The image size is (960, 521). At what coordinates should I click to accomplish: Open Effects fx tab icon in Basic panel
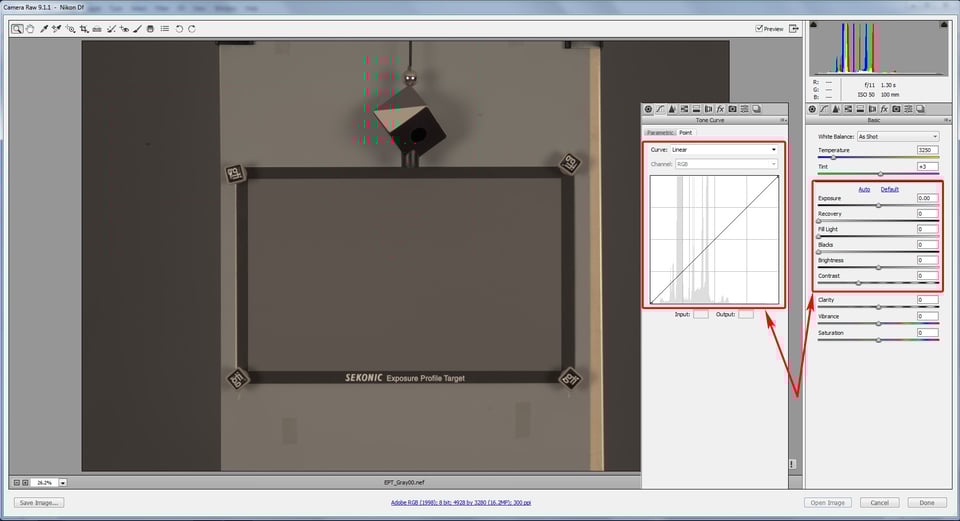click(x=884, y=109)
